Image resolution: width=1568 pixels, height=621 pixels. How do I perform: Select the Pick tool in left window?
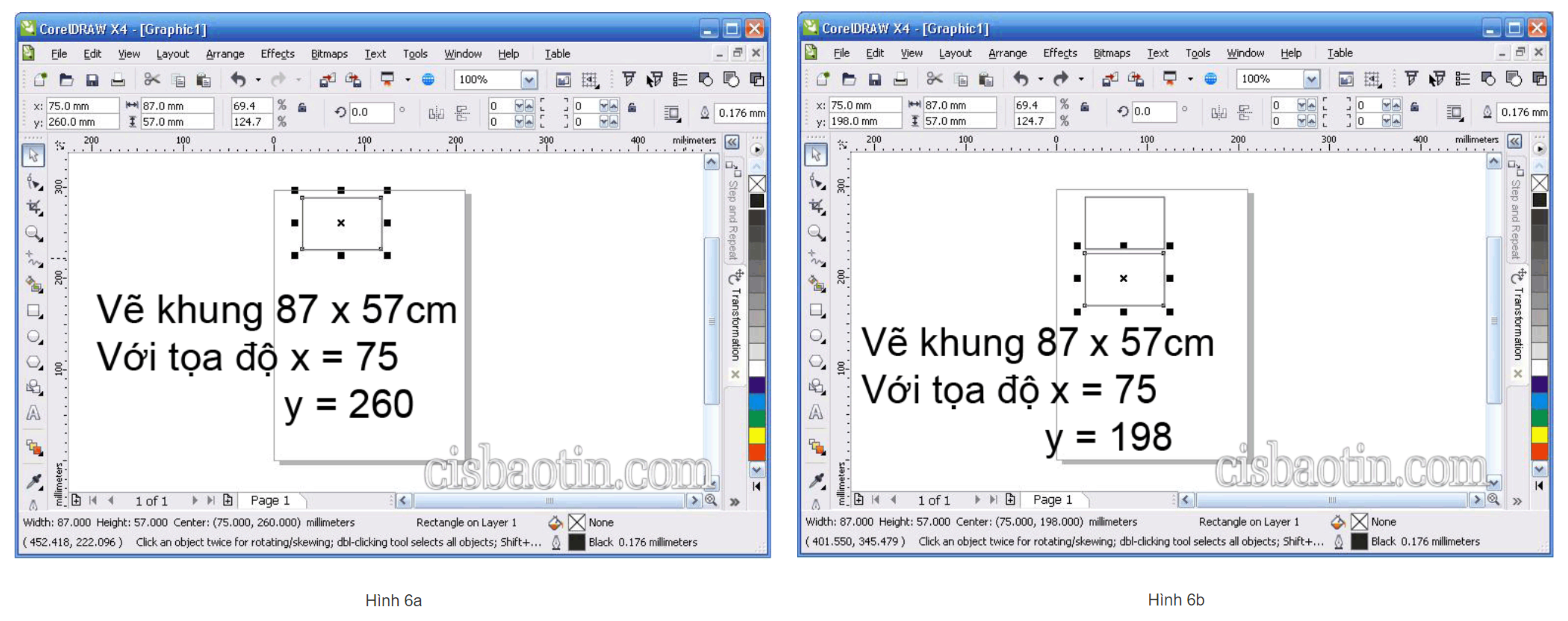(34, 155)
